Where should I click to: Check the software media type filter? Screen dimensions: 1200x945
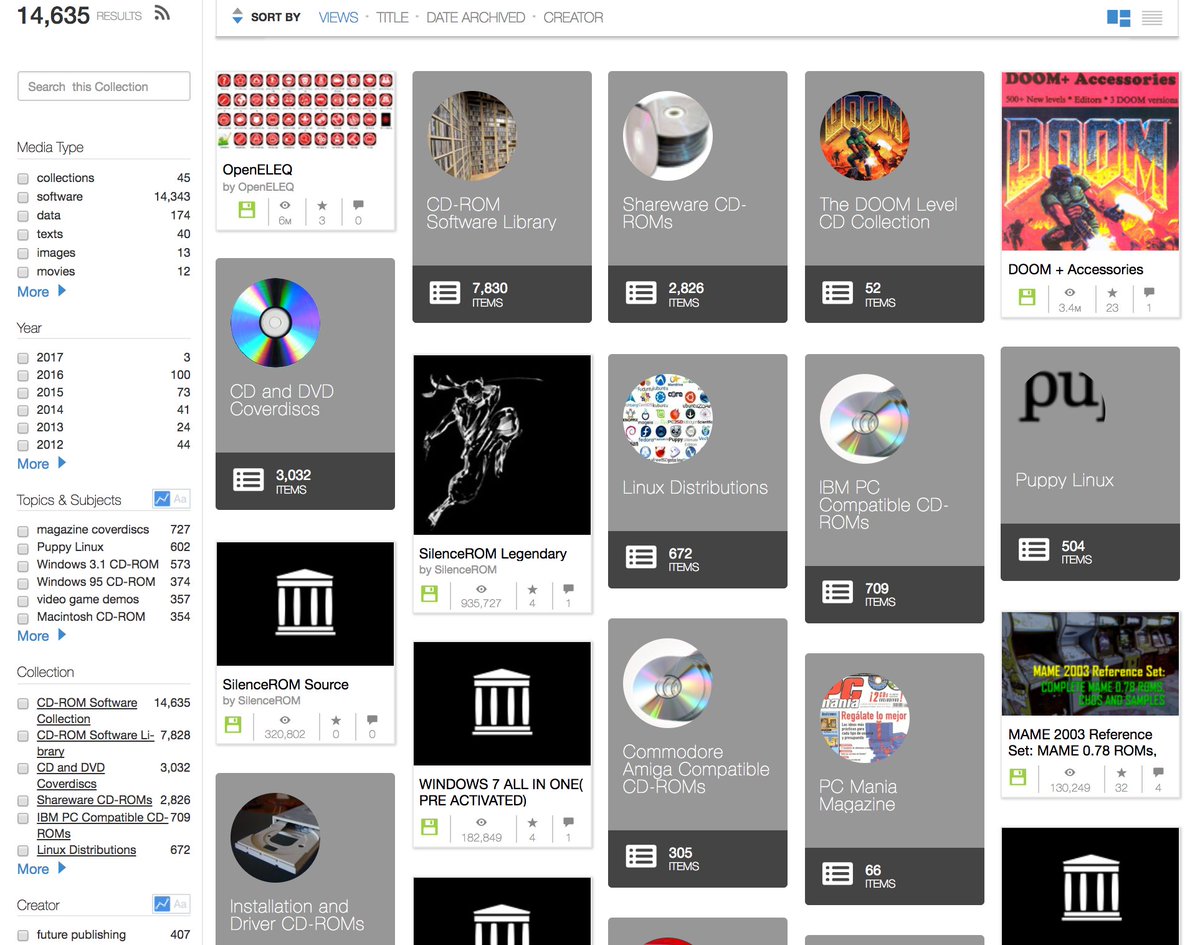(x=23, y=197)
